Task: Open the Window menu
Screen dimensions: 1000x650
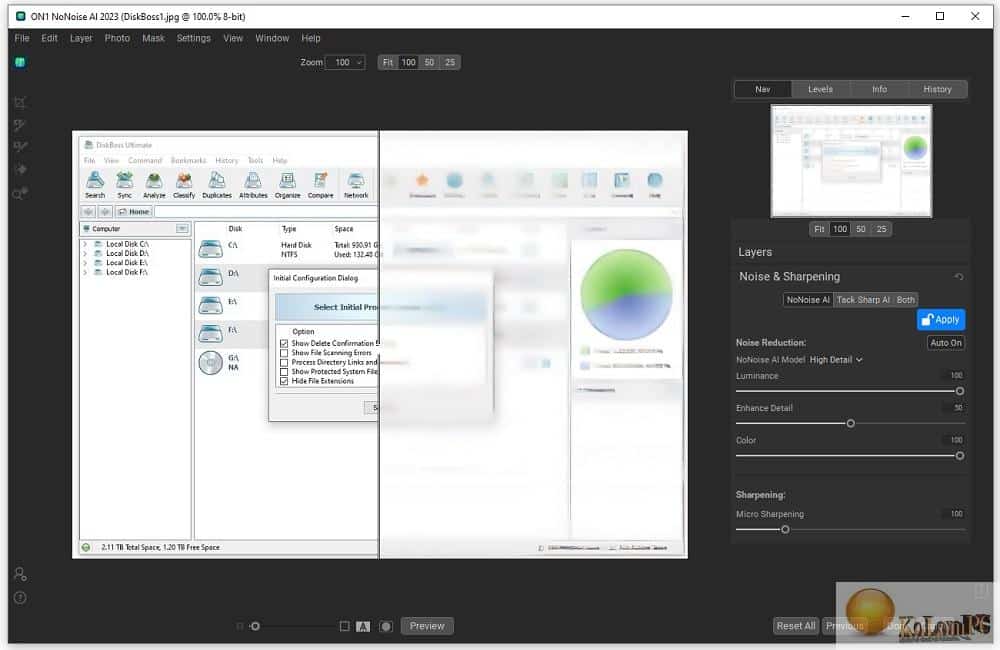Action: [x=272, y=38]
